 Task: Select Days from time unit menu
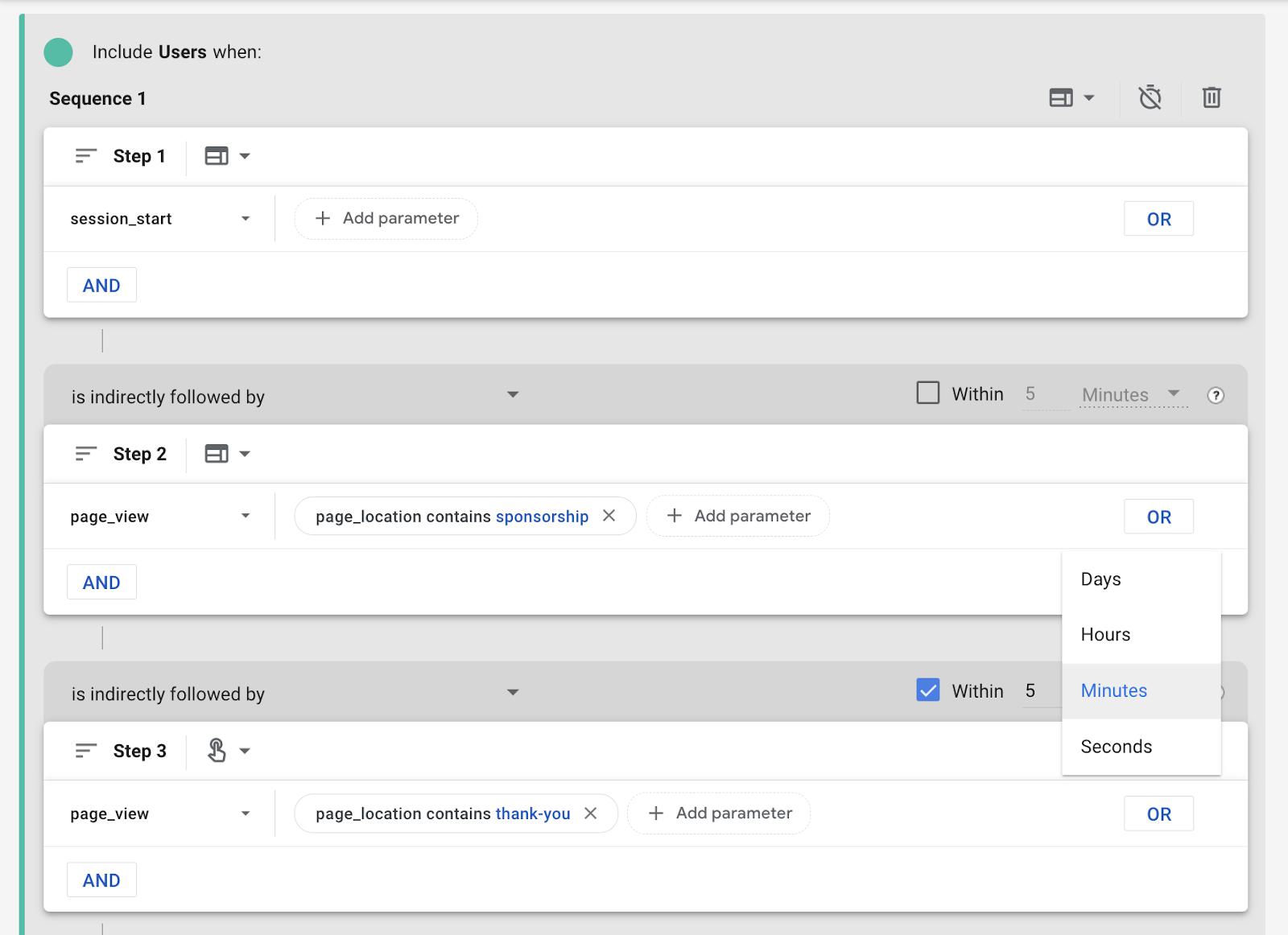(1100, 579)
